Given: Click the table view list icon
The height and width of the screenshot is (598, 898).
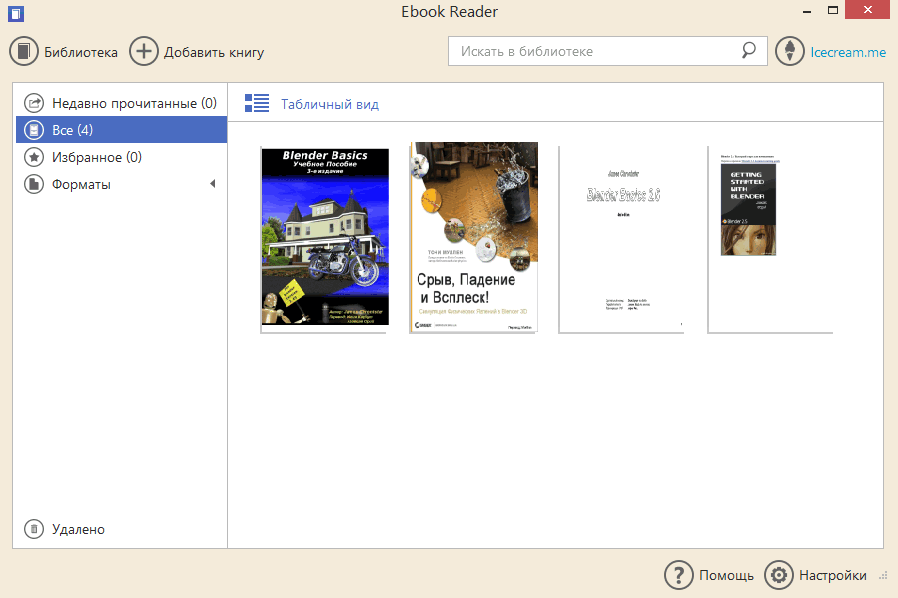Looking at the screenshot, I should coord(257,103).
